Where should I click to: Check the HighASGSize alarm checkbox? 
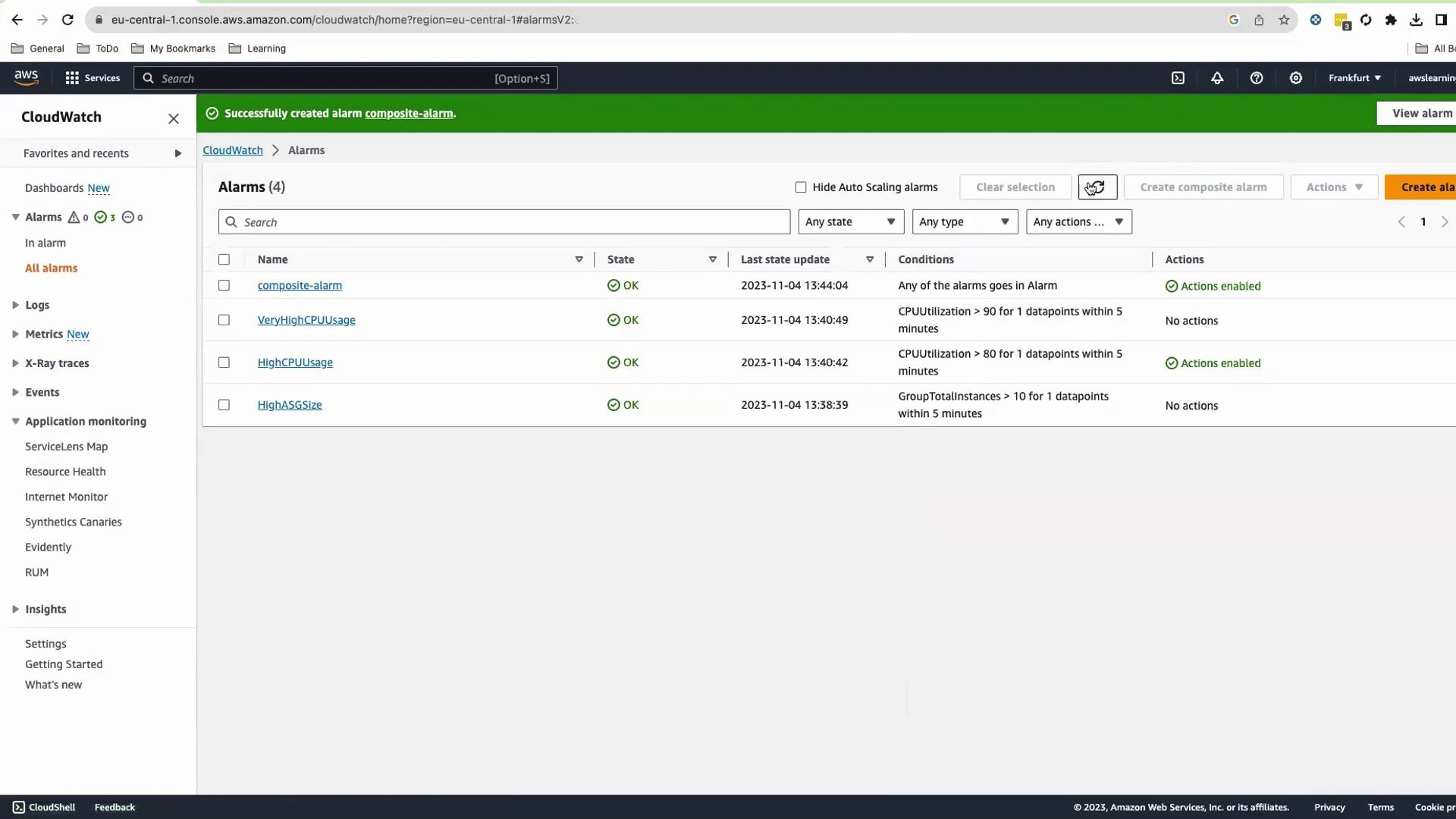tap(224, 405)
